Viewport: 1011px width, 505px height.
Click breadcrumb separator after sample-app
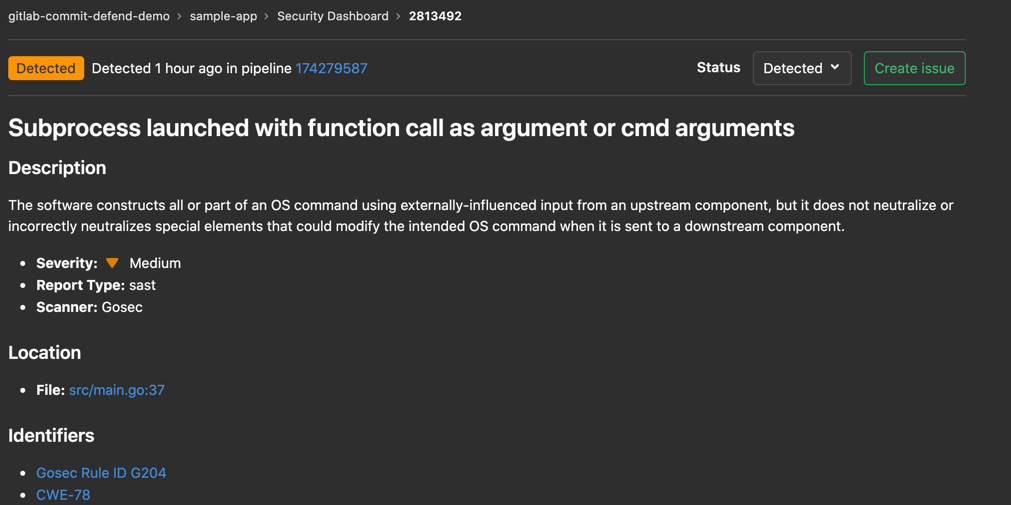267,16
